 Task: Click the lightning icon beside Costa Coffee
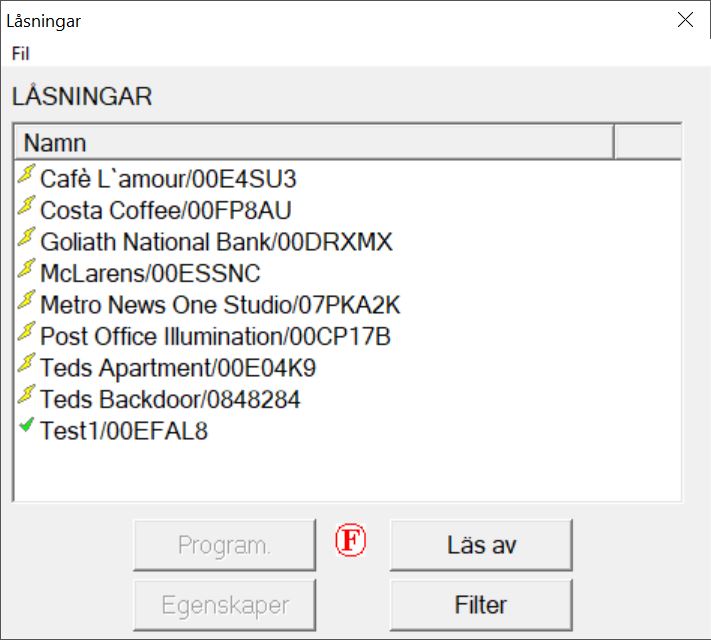click(27, 208)
